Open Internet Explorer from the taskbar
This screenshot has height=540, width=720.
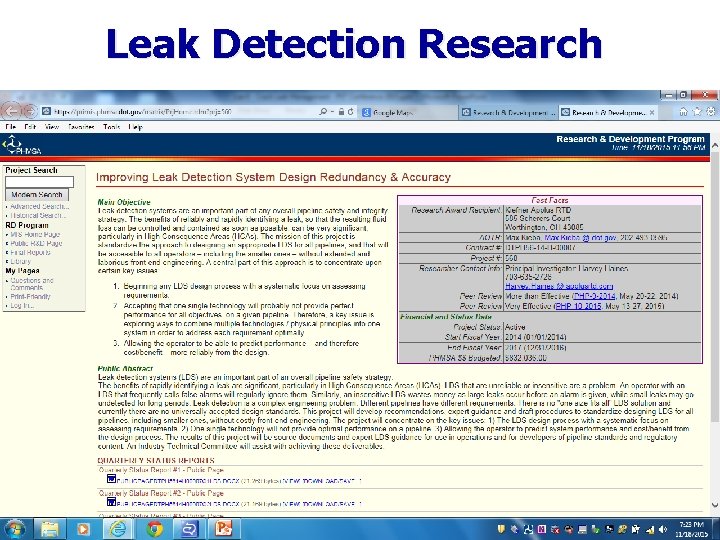click(x=117, y=529)
